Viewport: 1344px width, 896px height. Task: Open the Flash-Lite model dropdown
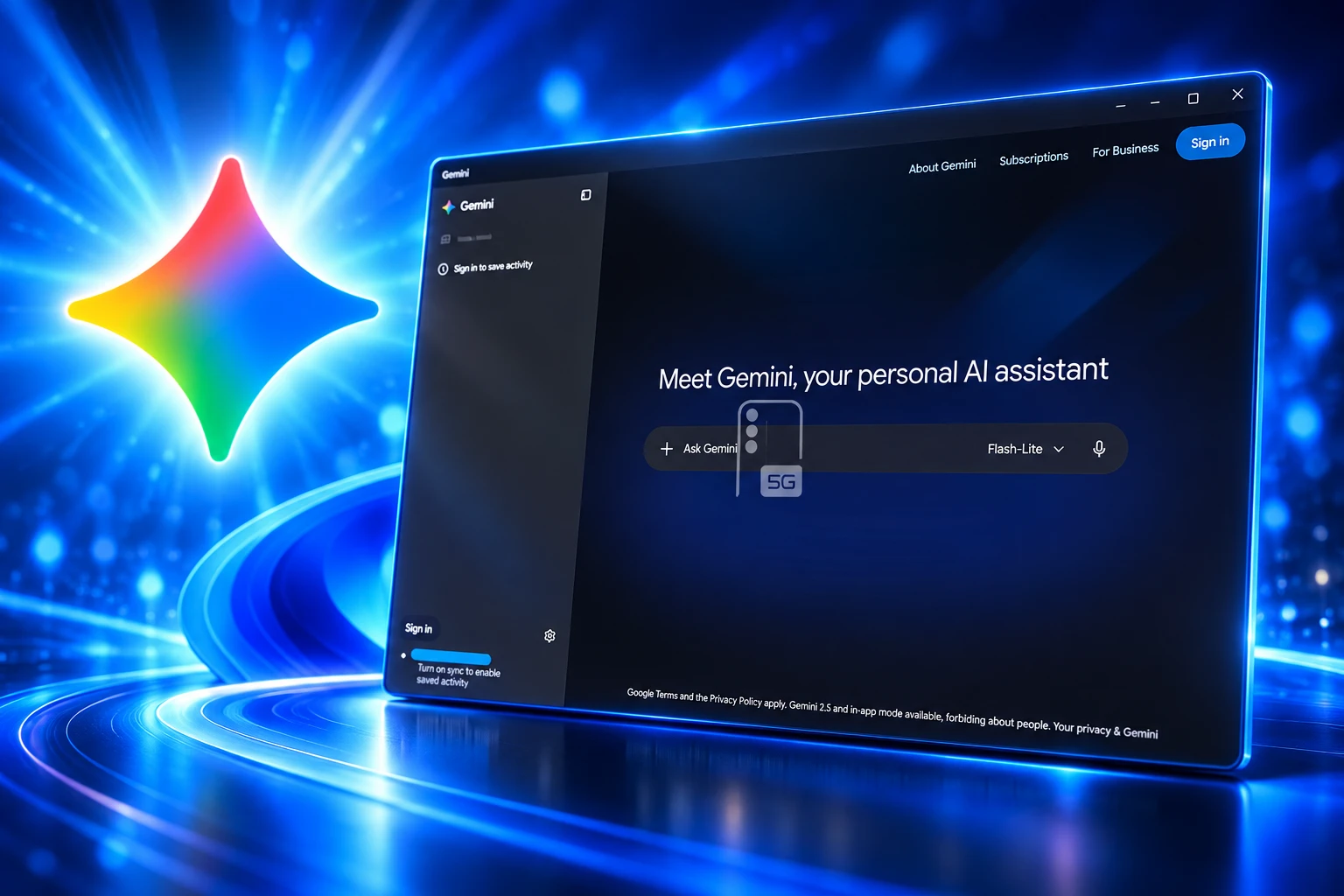click(x=1025, y=449)
